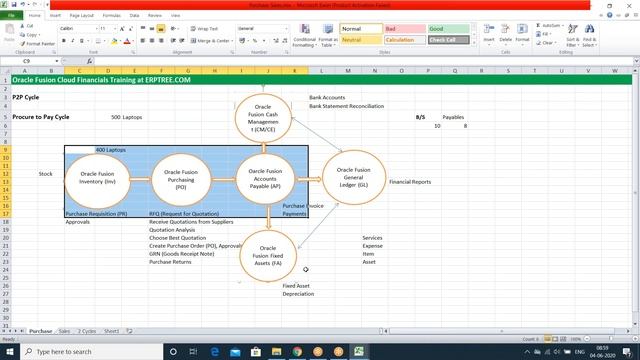Image resolution: width=640 pixels, height=360 pixels.
Task: Decrease font size with Shrink Font
Action: [x=131, y=29]
